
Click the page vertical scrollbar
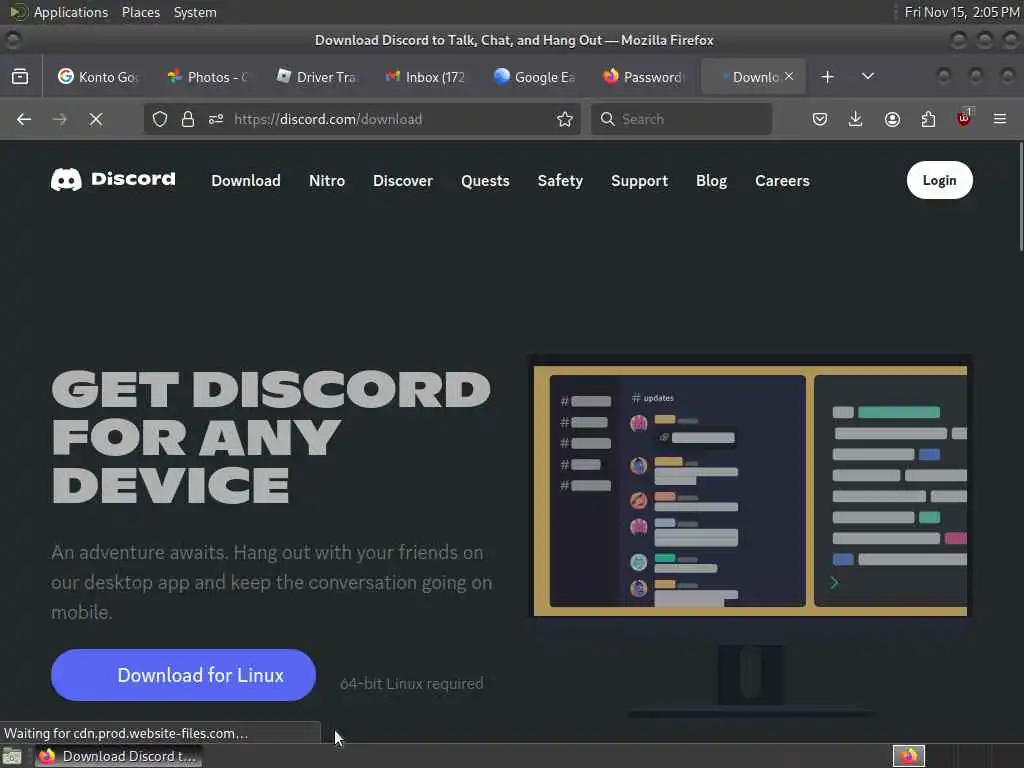[1019, 197]
